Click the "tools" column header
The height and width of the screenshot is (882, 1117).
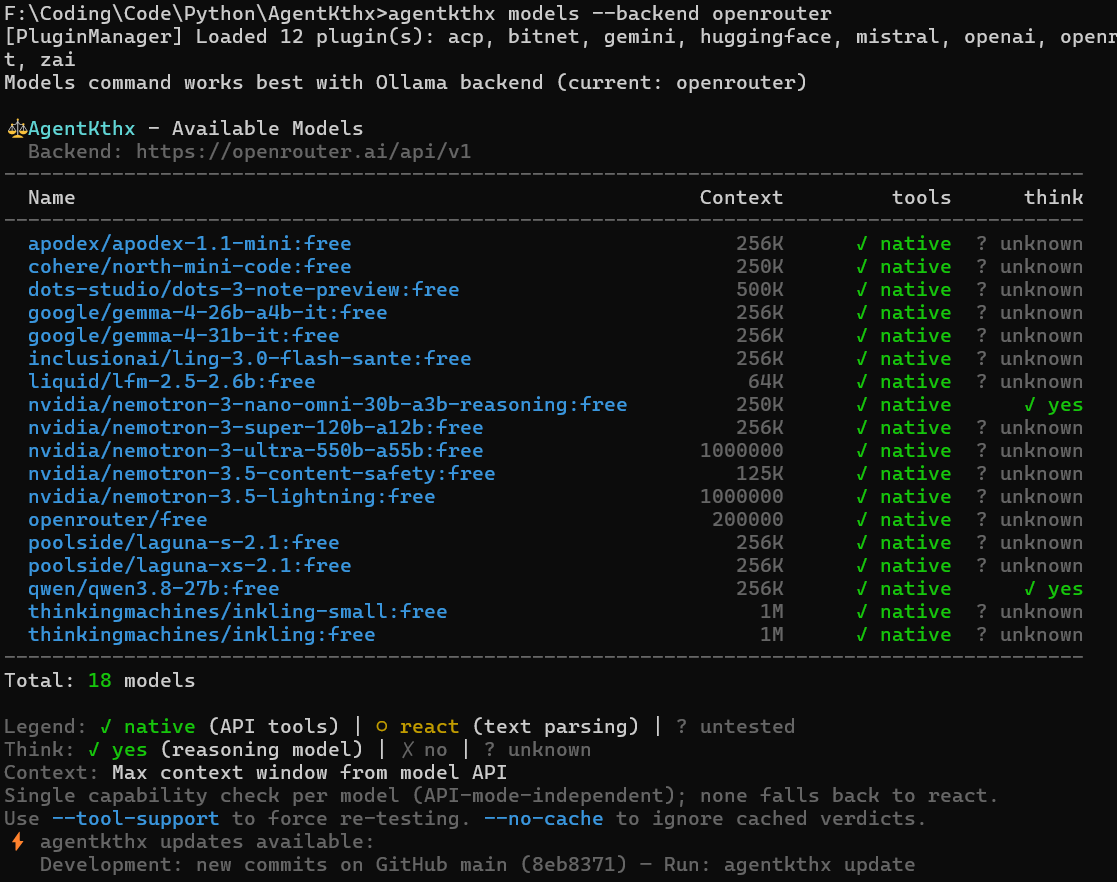921,197
